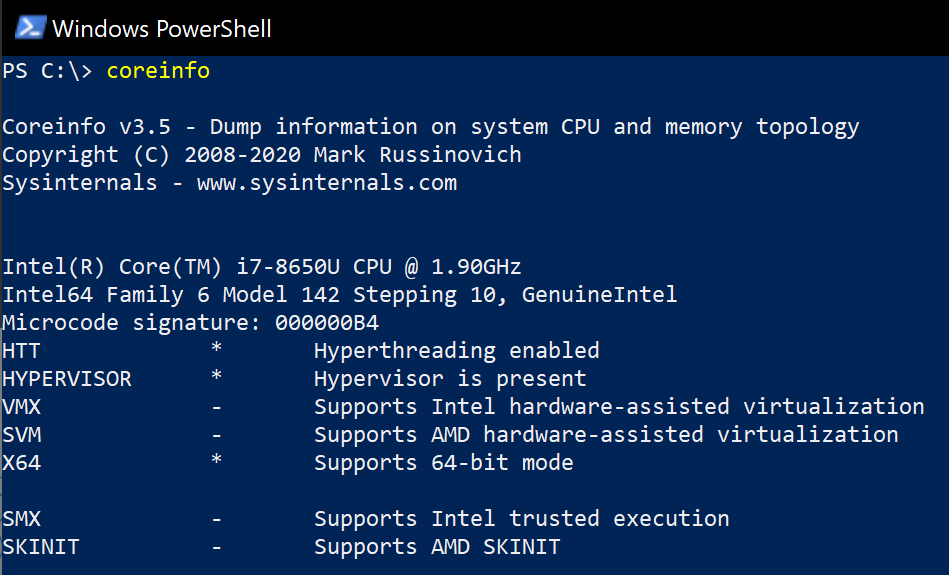Click the GenuineIntel vendor text

(612, 295)
